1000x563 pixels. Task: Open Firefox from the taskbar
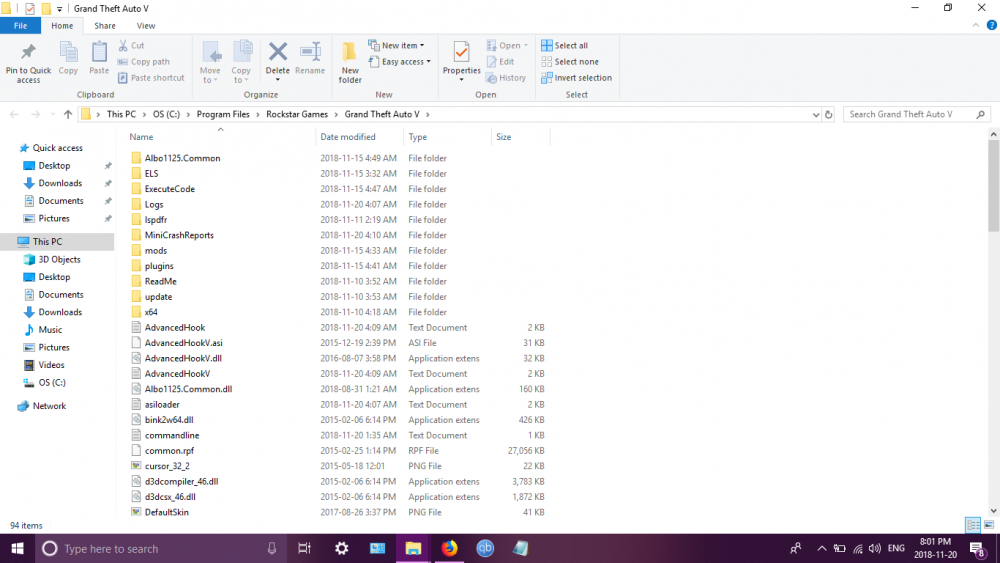pos(449,548)
